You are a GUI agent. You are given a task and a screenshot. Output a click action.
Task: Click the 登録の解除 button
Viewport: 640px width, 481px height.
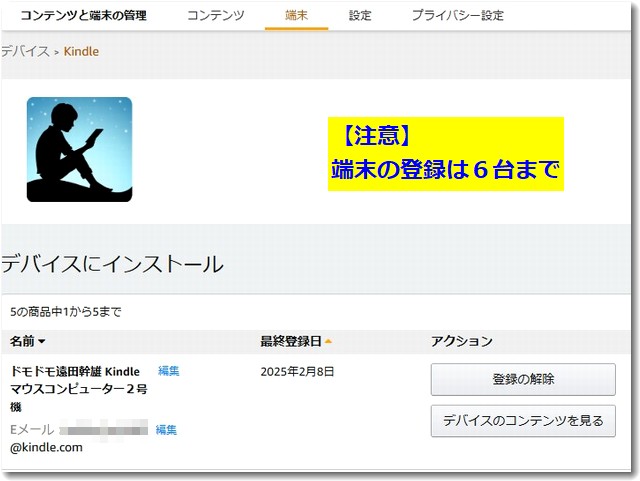[x=523, y=379]
